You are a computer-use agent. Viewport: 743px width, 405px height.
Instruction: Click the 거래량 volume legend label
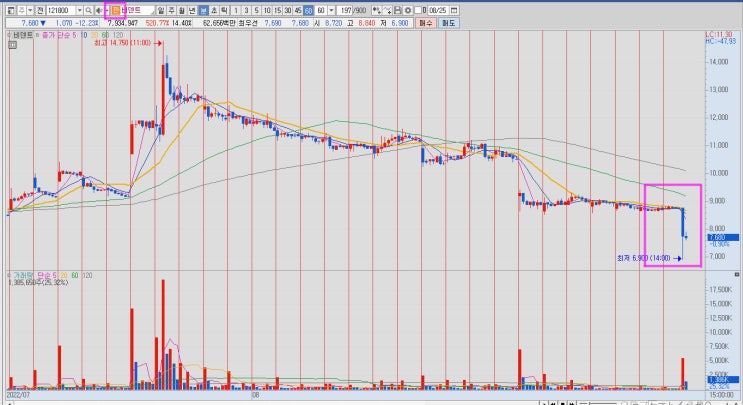pos(23,275)
